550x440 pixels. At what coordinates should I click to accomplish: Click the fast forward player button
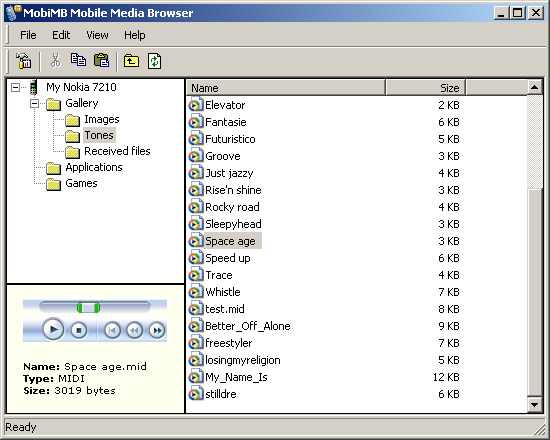[157, 330]
